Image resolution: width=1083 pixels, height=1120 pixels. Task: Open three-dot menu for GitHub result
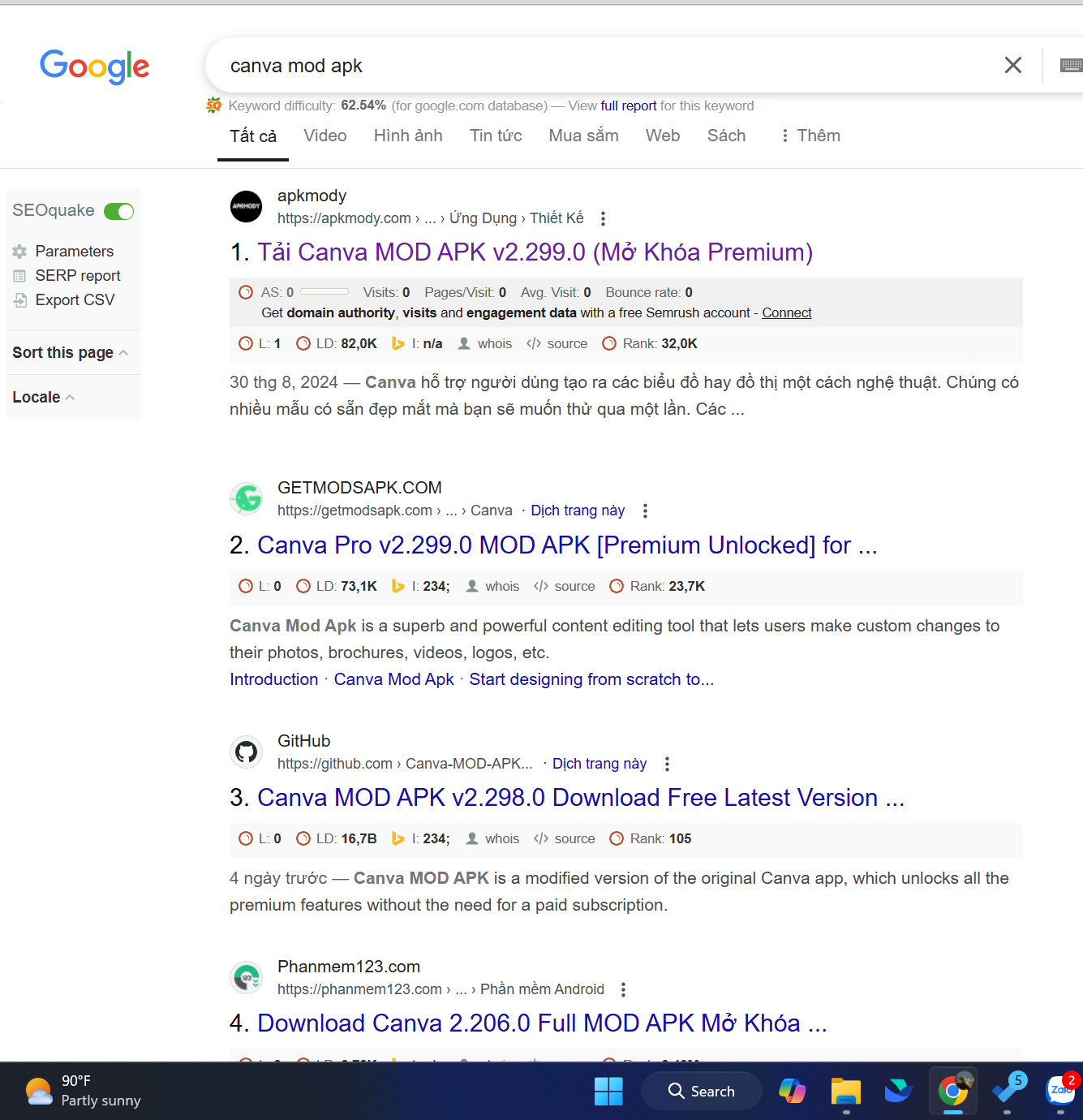[x=667, y=764]
